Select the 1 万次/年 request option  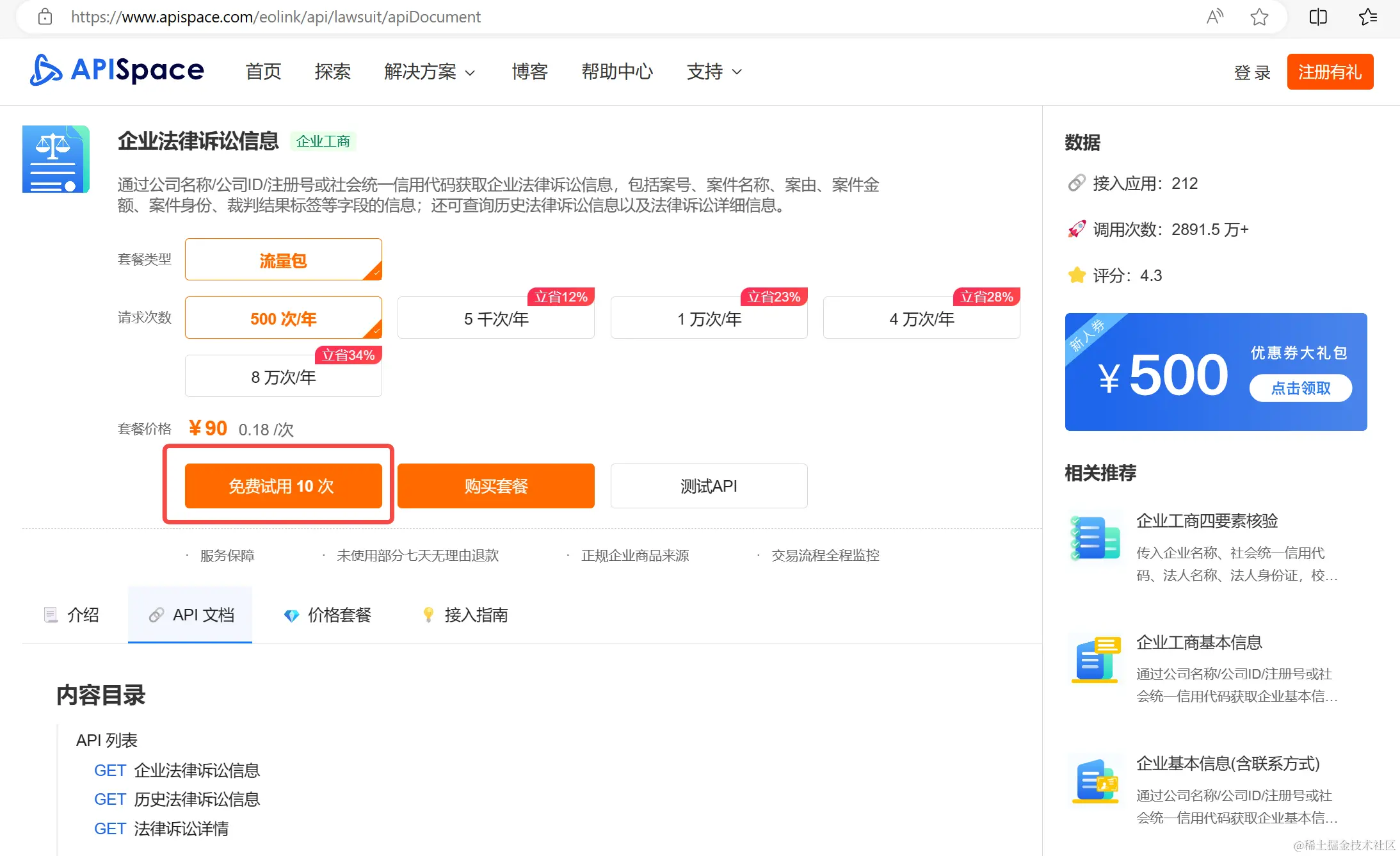(709, 318)
